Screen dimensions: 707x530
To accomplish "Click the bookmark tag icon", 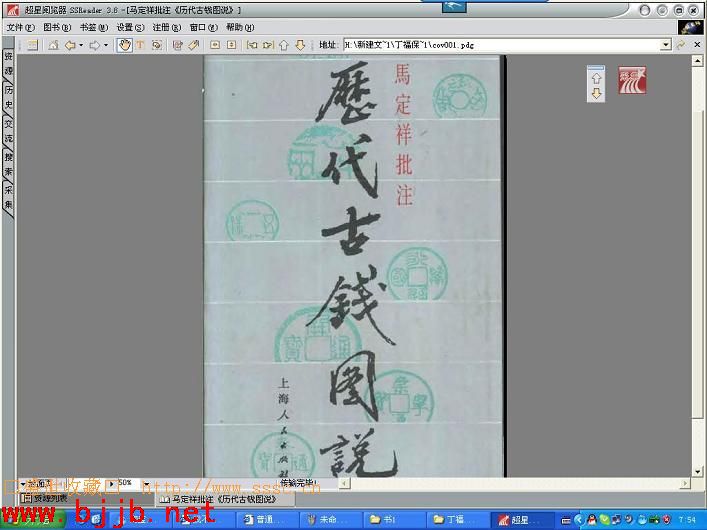I will coord(194,45).
